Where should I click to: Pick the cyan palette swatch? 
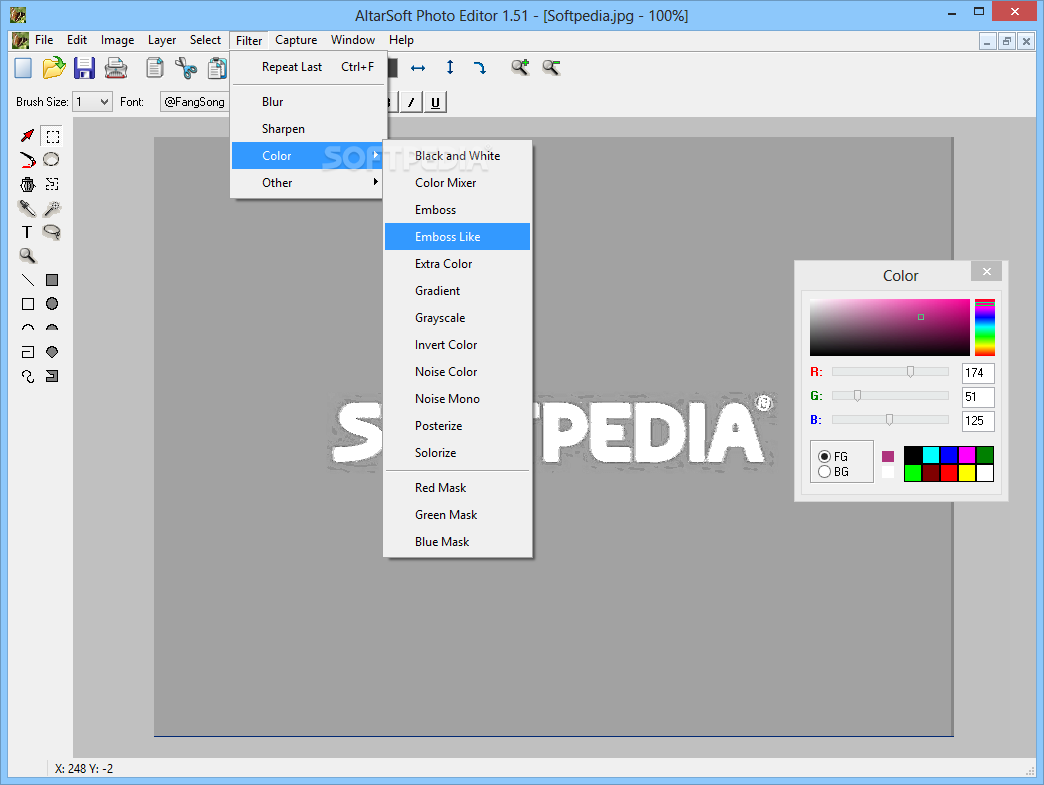pos(931,455)
